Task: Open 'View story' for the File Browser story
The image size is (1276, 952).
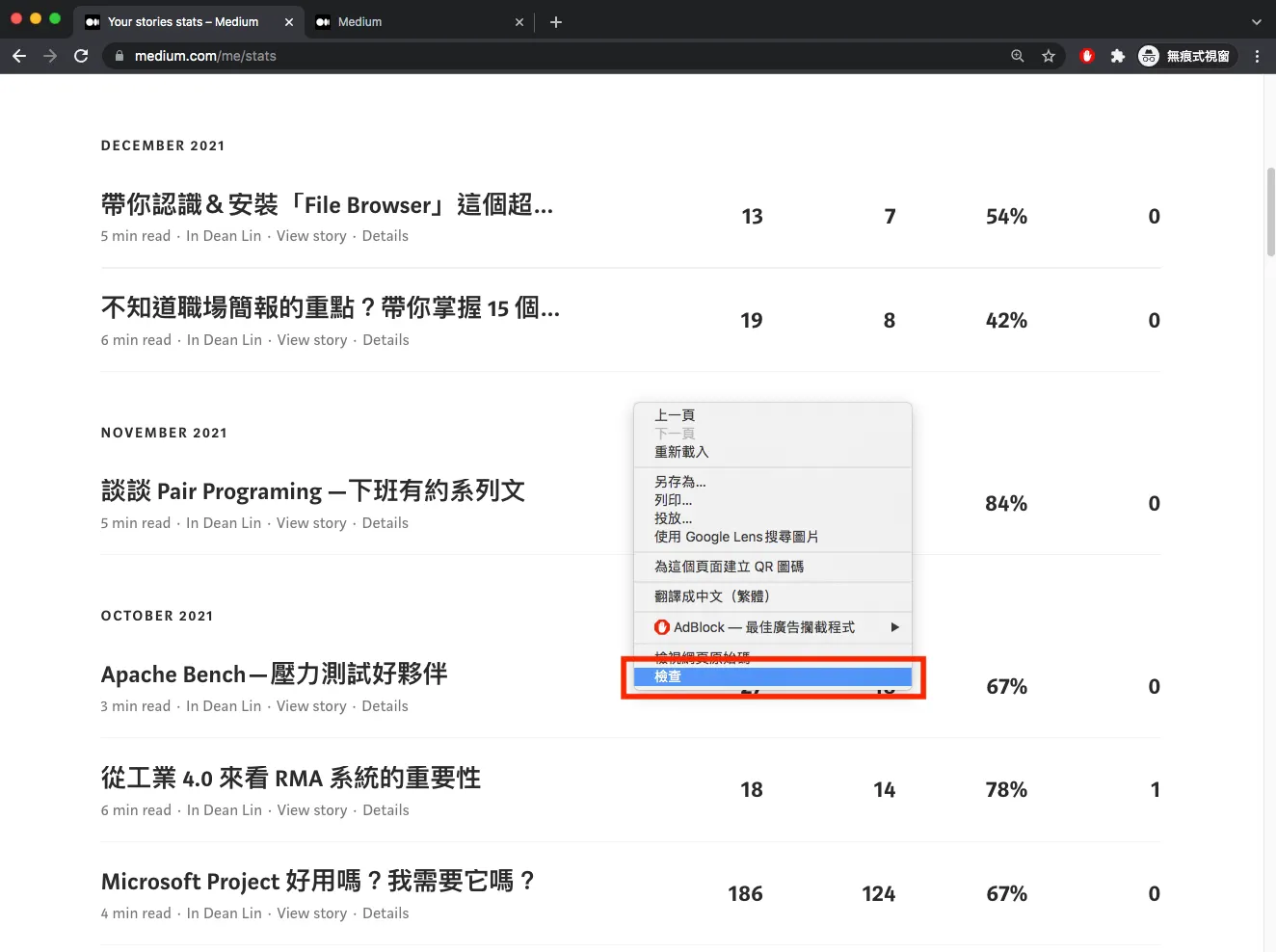Action: pyautogui.click(x=311, y=236)
